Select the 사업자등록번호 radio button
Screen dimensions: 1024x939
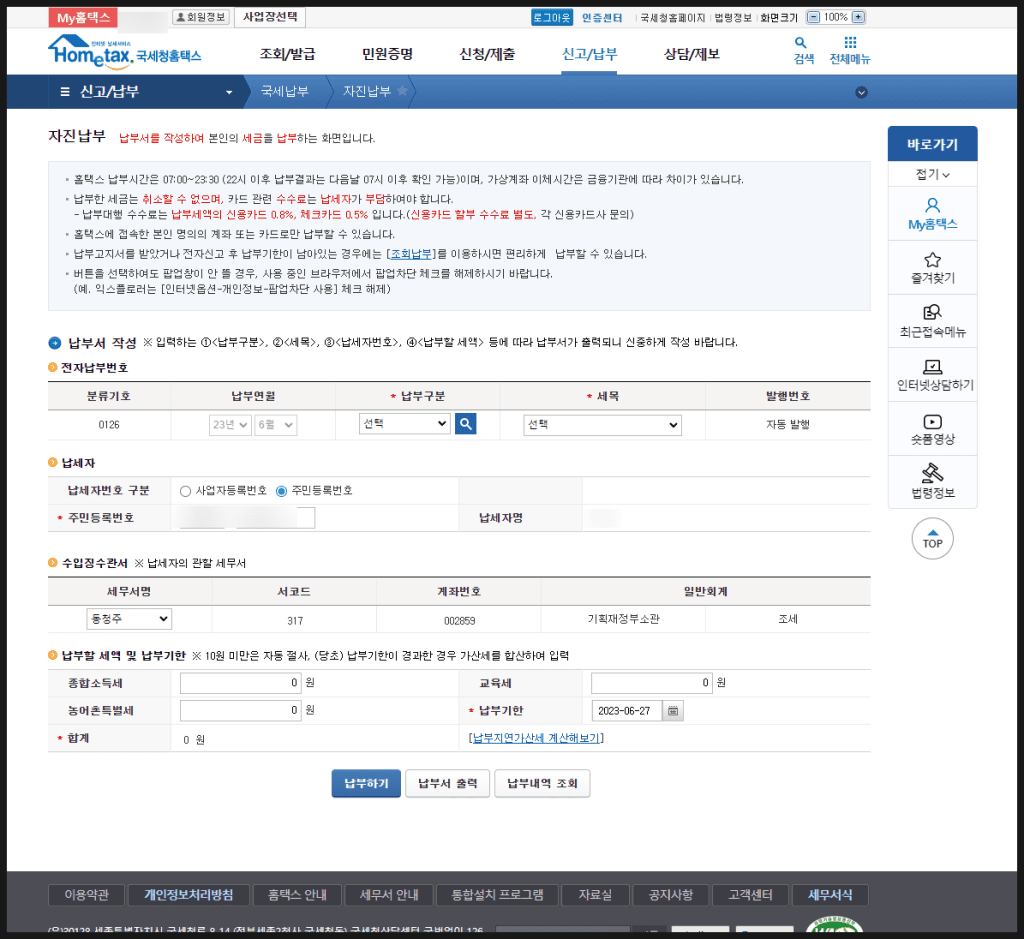186,491
